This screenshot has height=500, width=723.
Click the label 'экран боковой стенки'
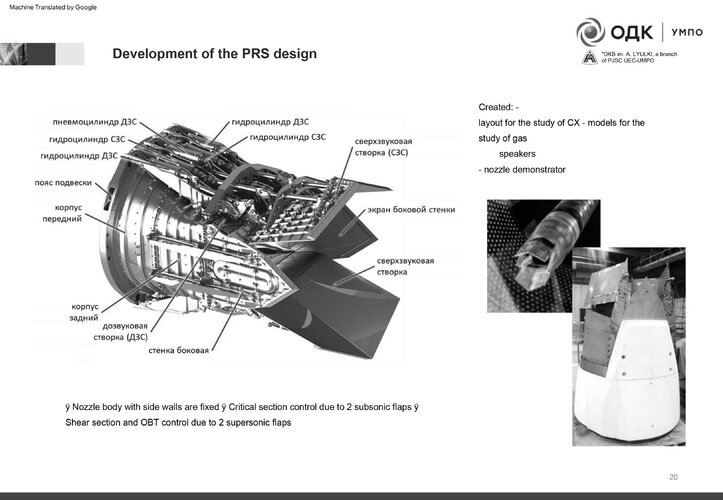tap(411, 210)
